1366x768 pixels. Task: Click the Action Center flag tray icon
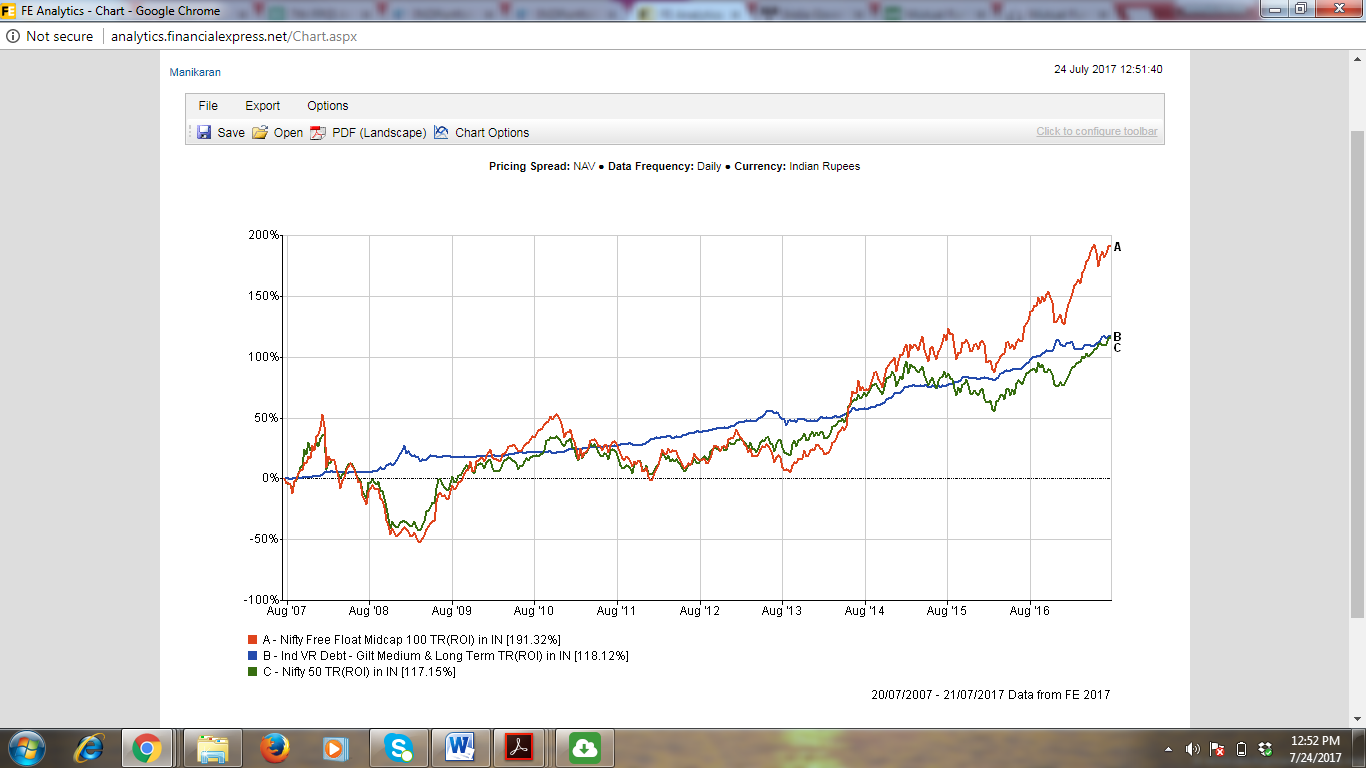coord(1217,749)
